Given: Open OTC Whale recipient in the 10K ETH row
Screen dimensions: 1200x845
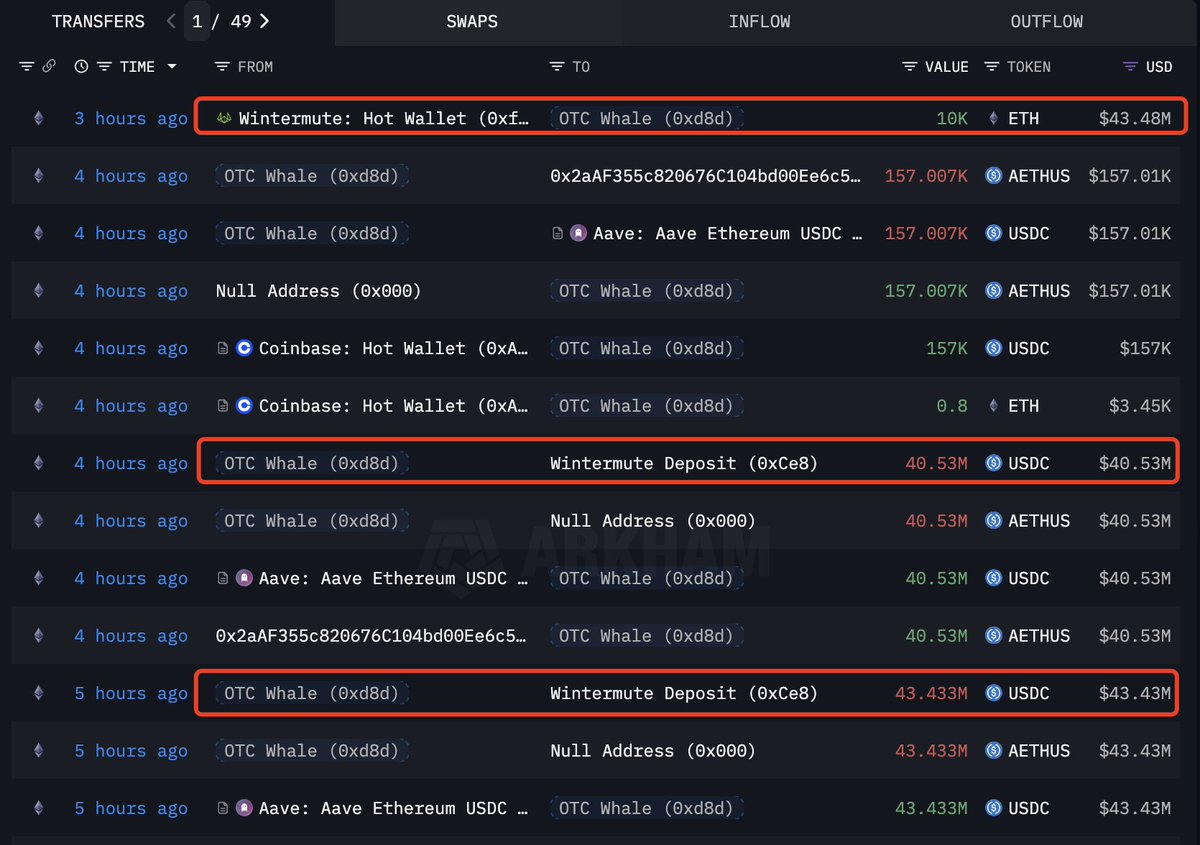Looking at the screenshot, I should click(x=646, y=118).
